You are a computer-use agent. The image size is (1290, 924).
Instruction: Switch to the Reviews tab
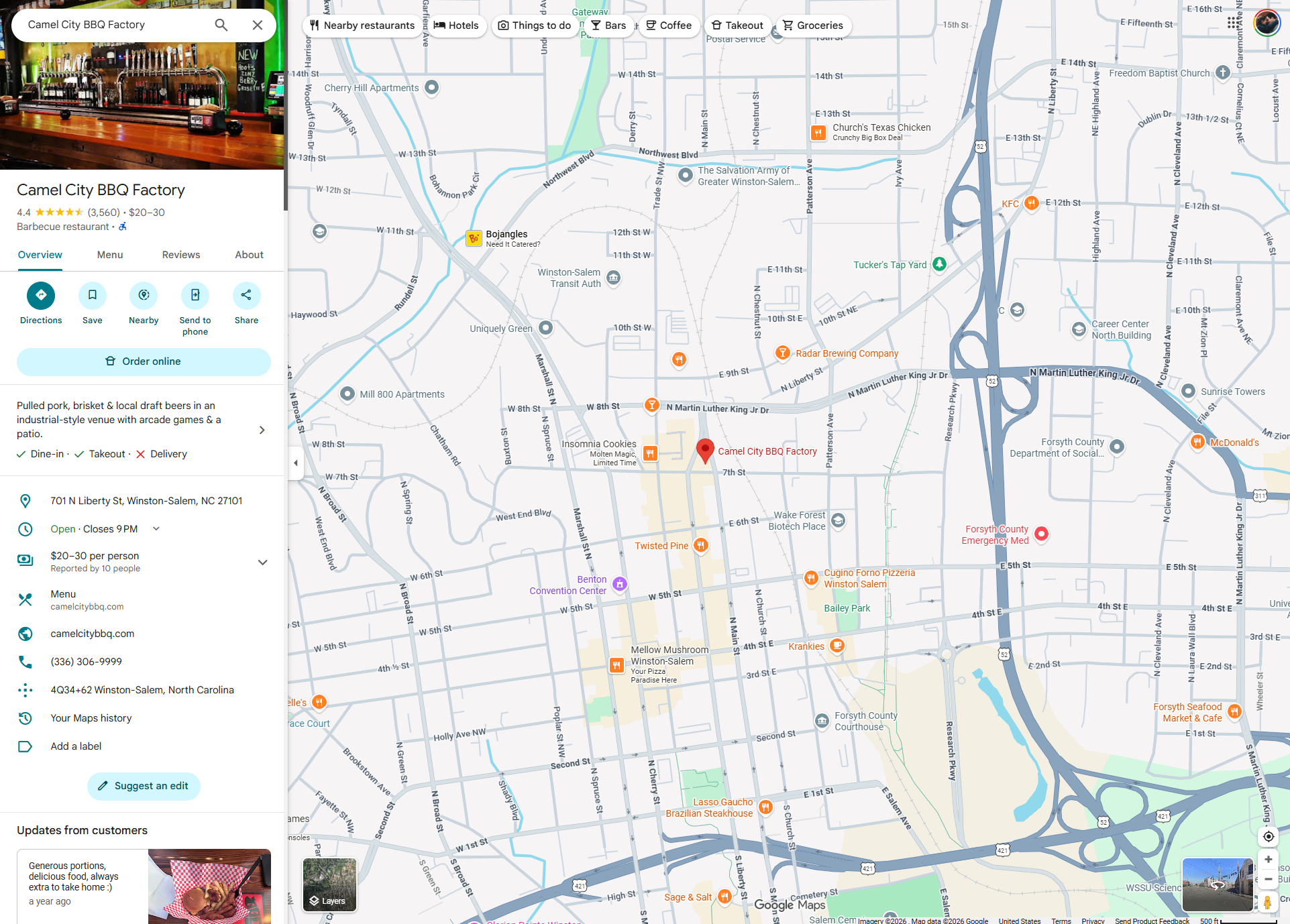pyautogui.click(x=181, y=255)
